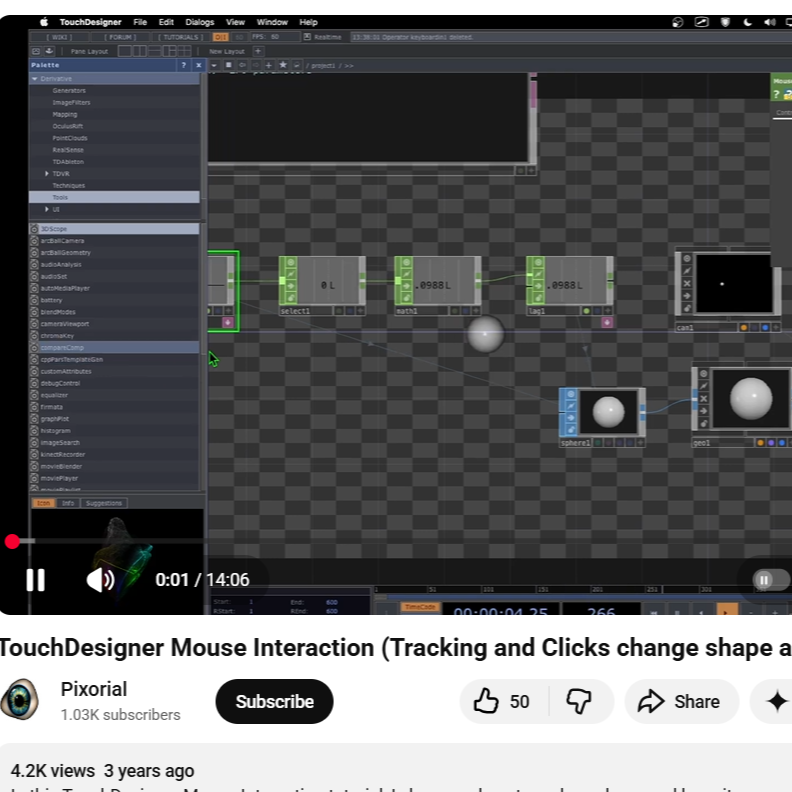792x792 pixels.
Task: Select the top-bottom split pane layout icon
Action: pos(154,51)
